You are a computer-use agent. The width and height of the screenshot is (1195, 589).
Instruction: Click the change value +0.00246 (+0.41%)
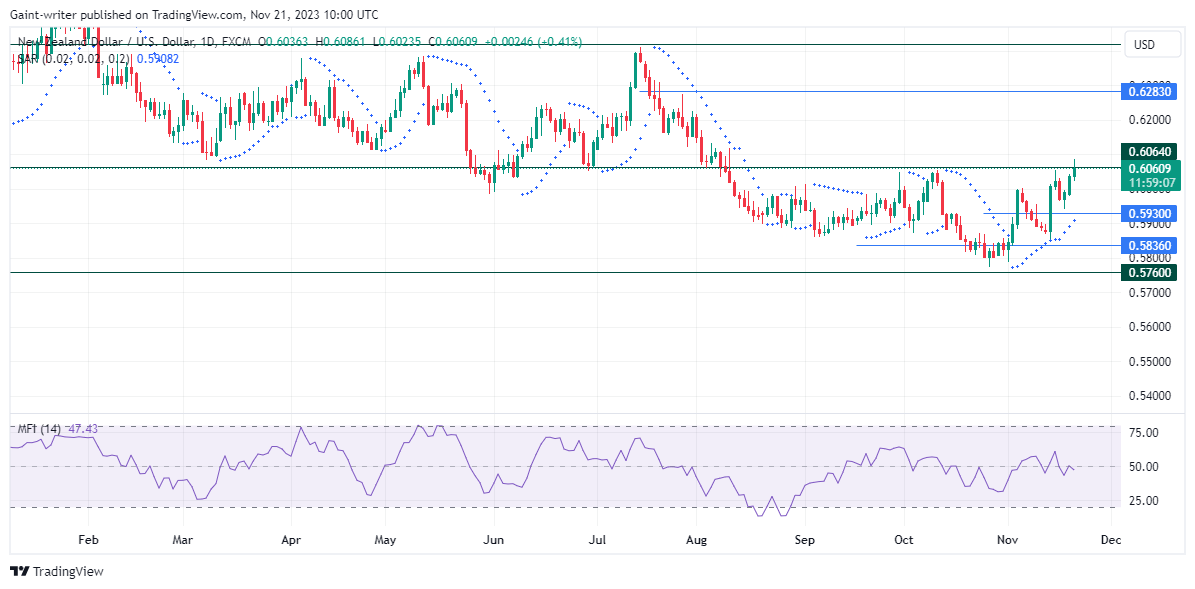[x=535, y=43]
